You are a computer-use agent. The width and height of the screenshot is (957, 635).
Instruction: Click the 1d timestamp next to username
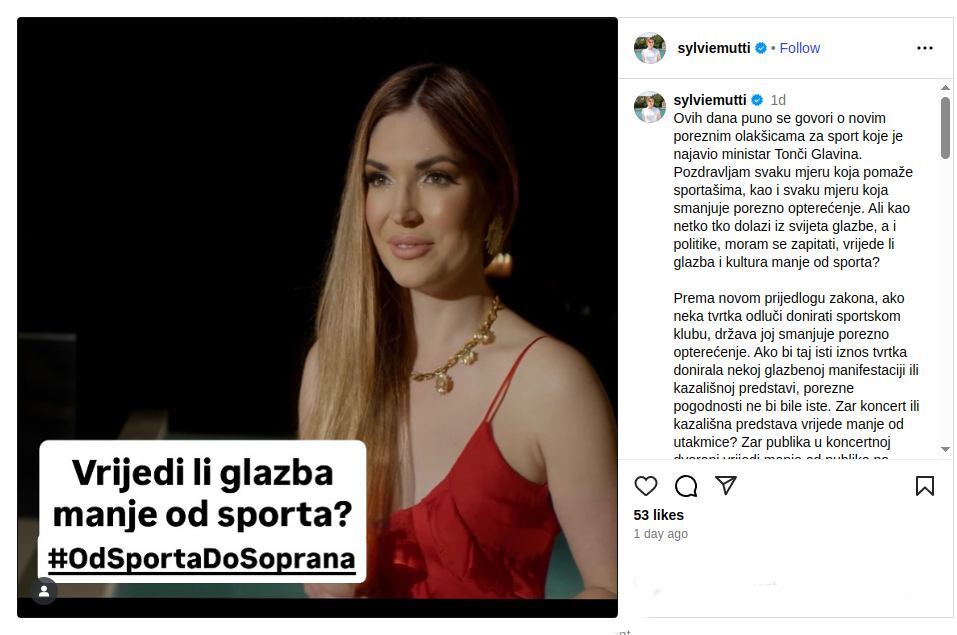point(778,100)
